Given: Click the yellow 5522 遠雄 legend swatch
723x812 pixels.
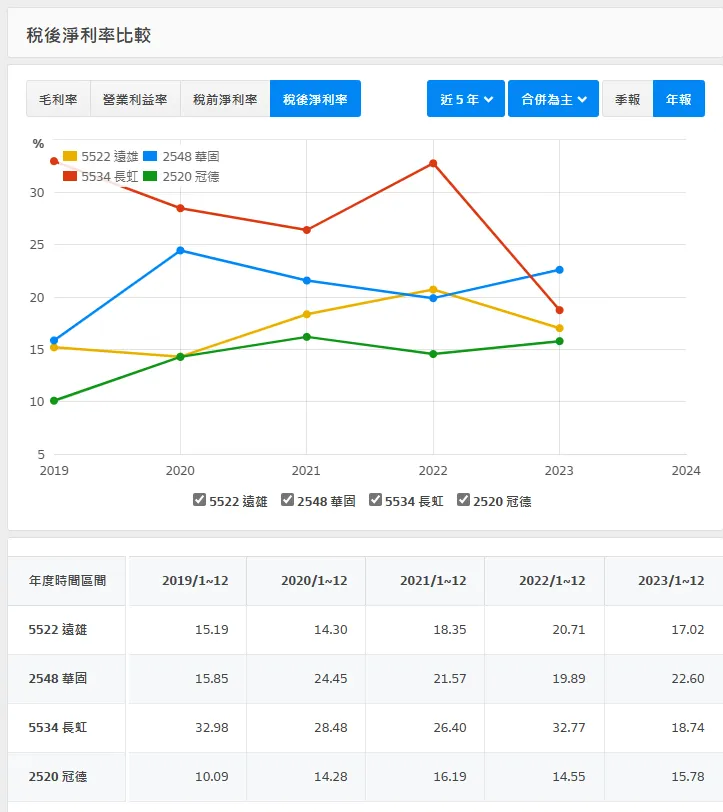Looking at the screenshot, I should click(70, 156).
